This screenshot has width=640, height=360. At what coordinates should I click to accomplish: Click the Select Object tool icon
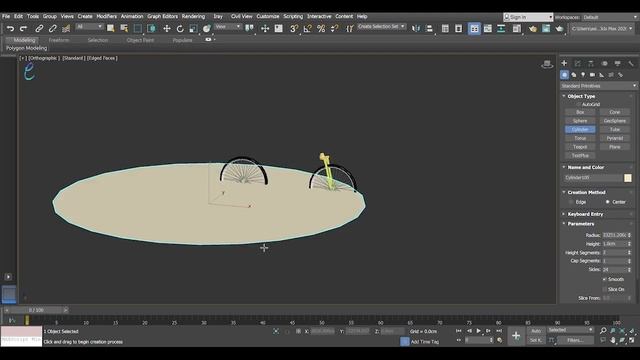click(x=111, y=28)
